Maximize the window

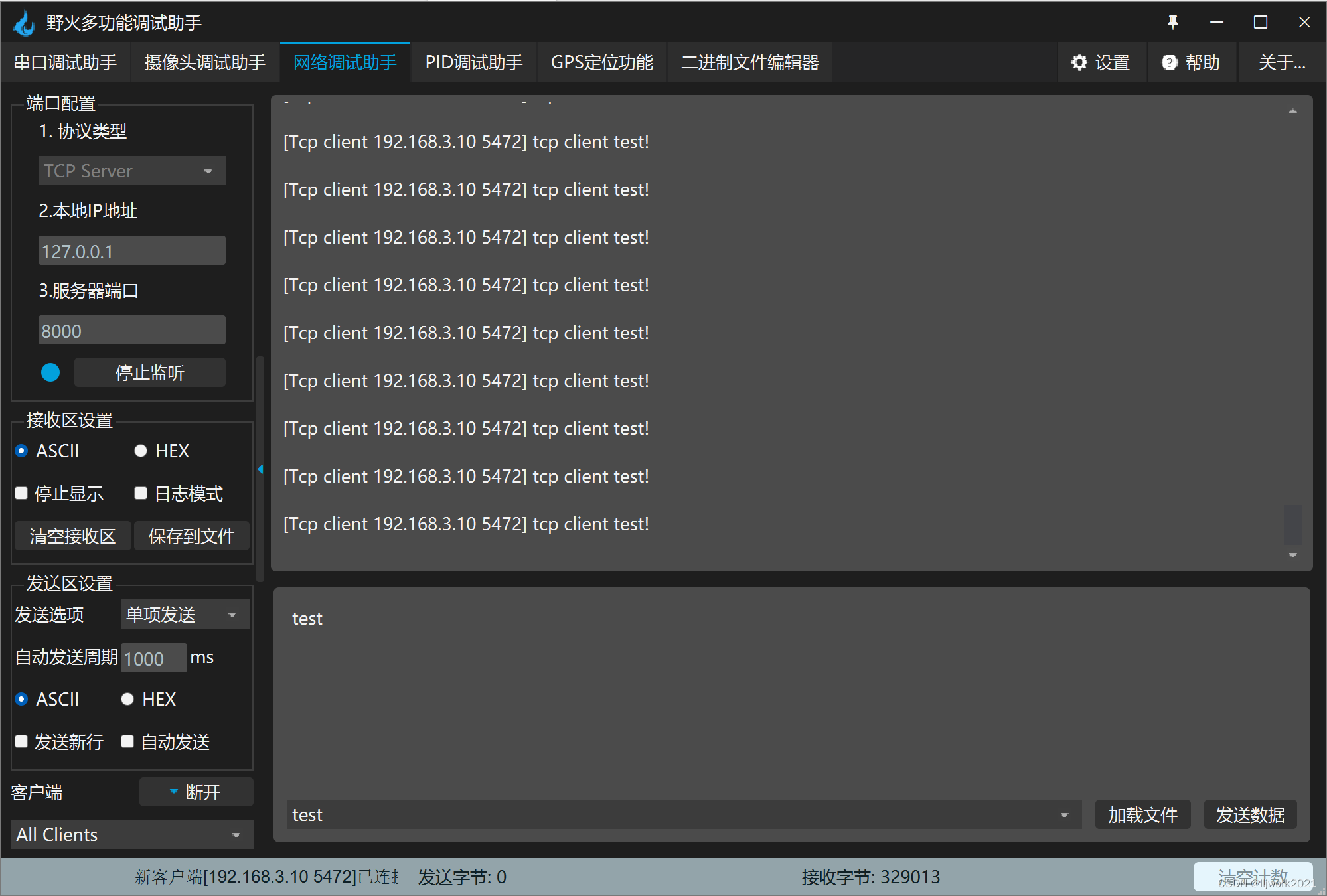tap(1261, 23)
